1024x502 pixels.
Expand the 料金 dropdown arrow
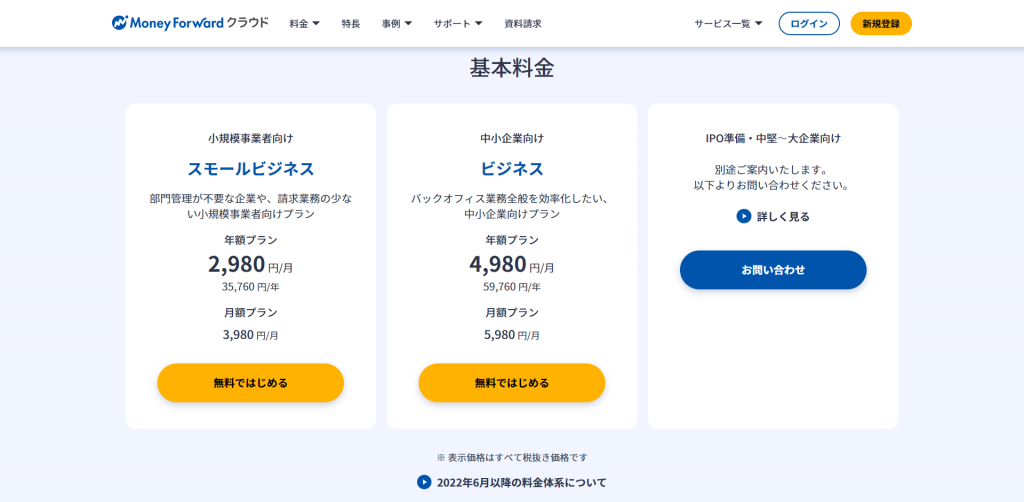316,24
